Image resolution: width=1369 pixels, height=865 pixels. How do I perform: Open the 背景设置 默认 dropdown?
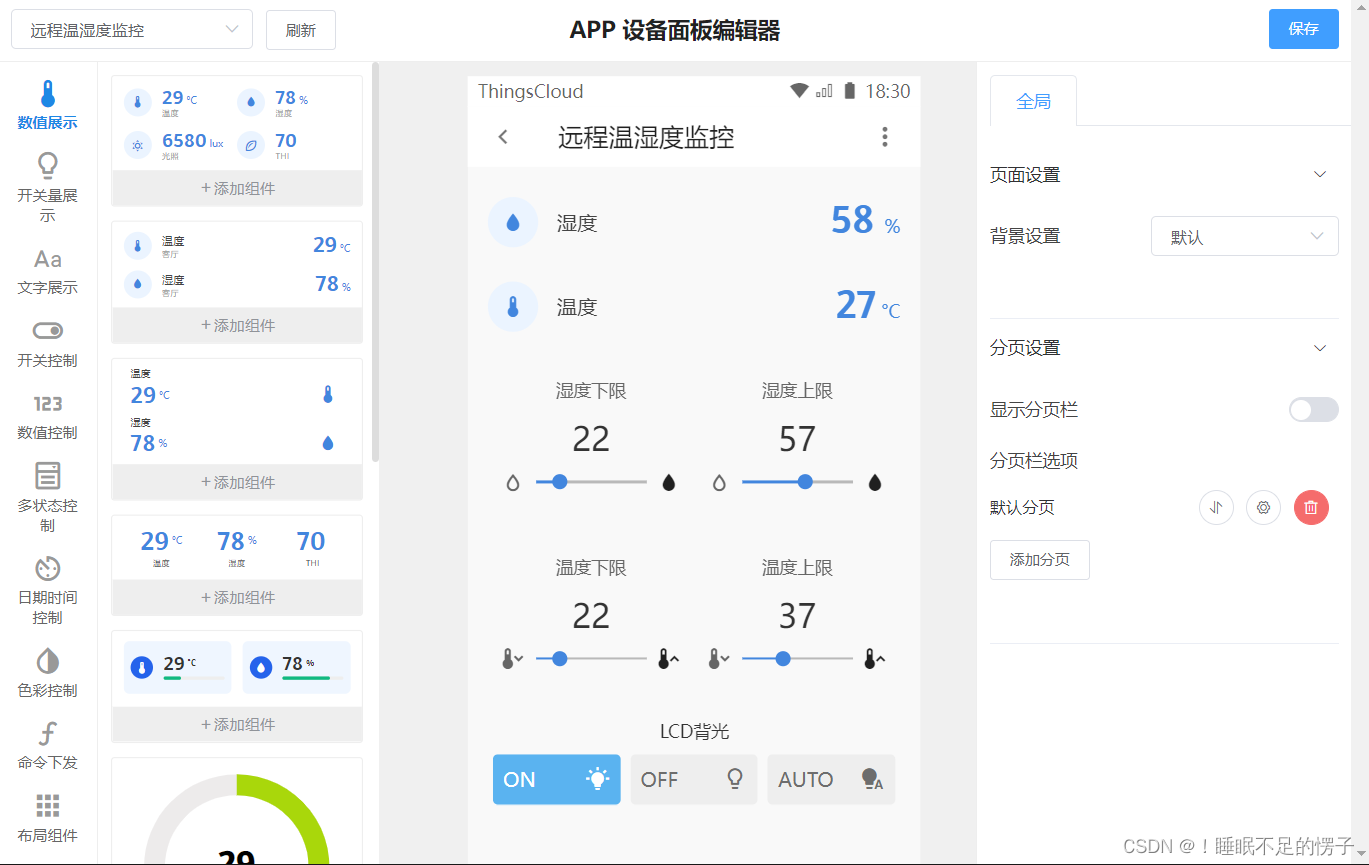click(x=1245, y=237)
